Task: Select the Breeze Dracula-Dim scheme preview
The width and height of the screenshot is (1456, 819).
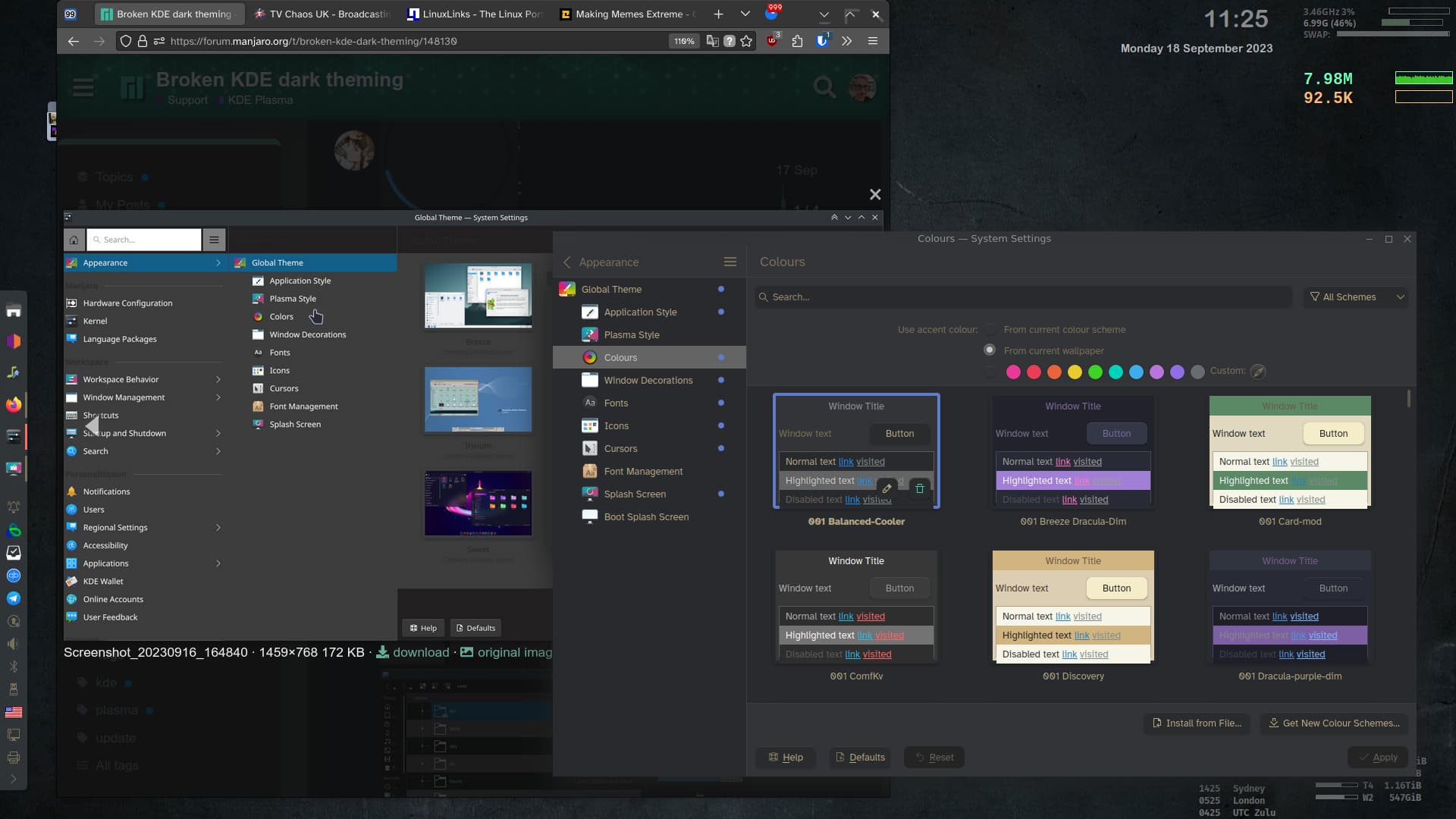Action: 1073,452
